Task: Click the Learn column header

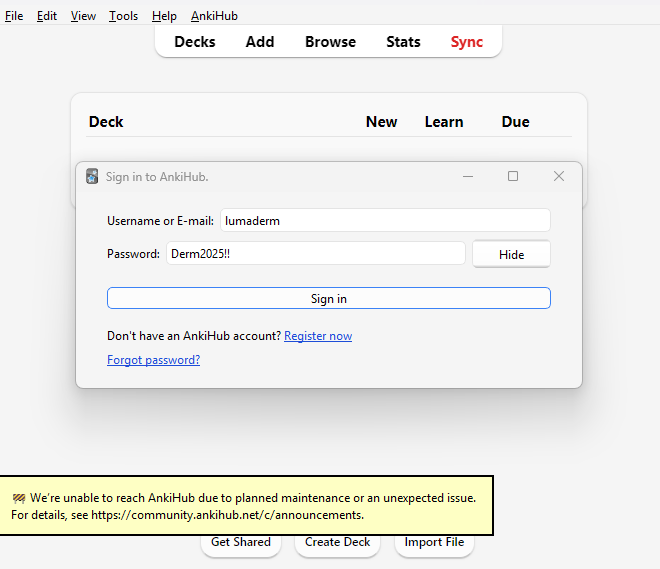Action: 444,122
